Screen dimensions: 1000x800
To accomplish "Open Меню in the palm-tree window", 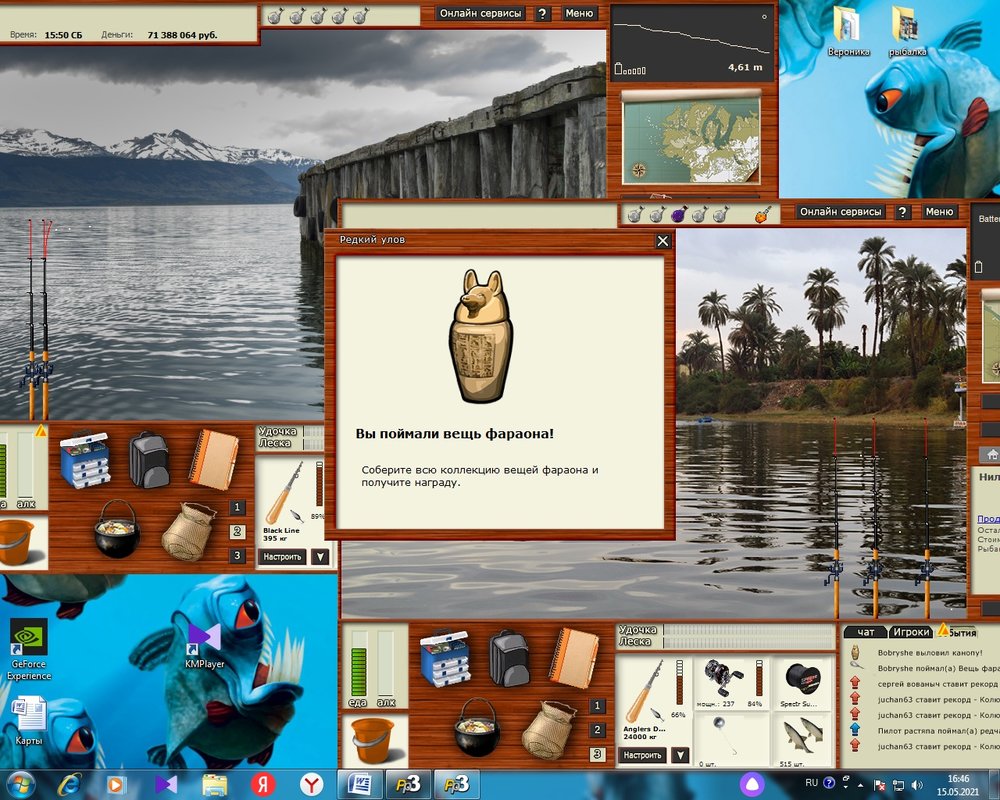I will pyautogui.click(x=939, y=212).
